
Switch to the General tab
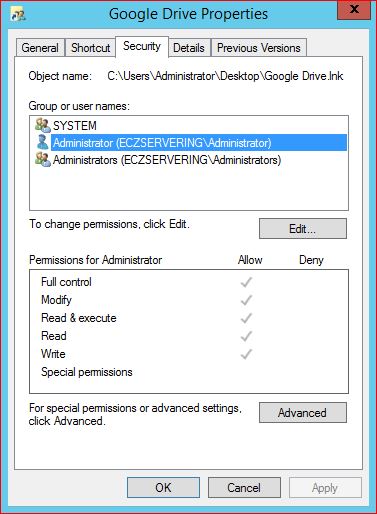click(x=40, y=48)
